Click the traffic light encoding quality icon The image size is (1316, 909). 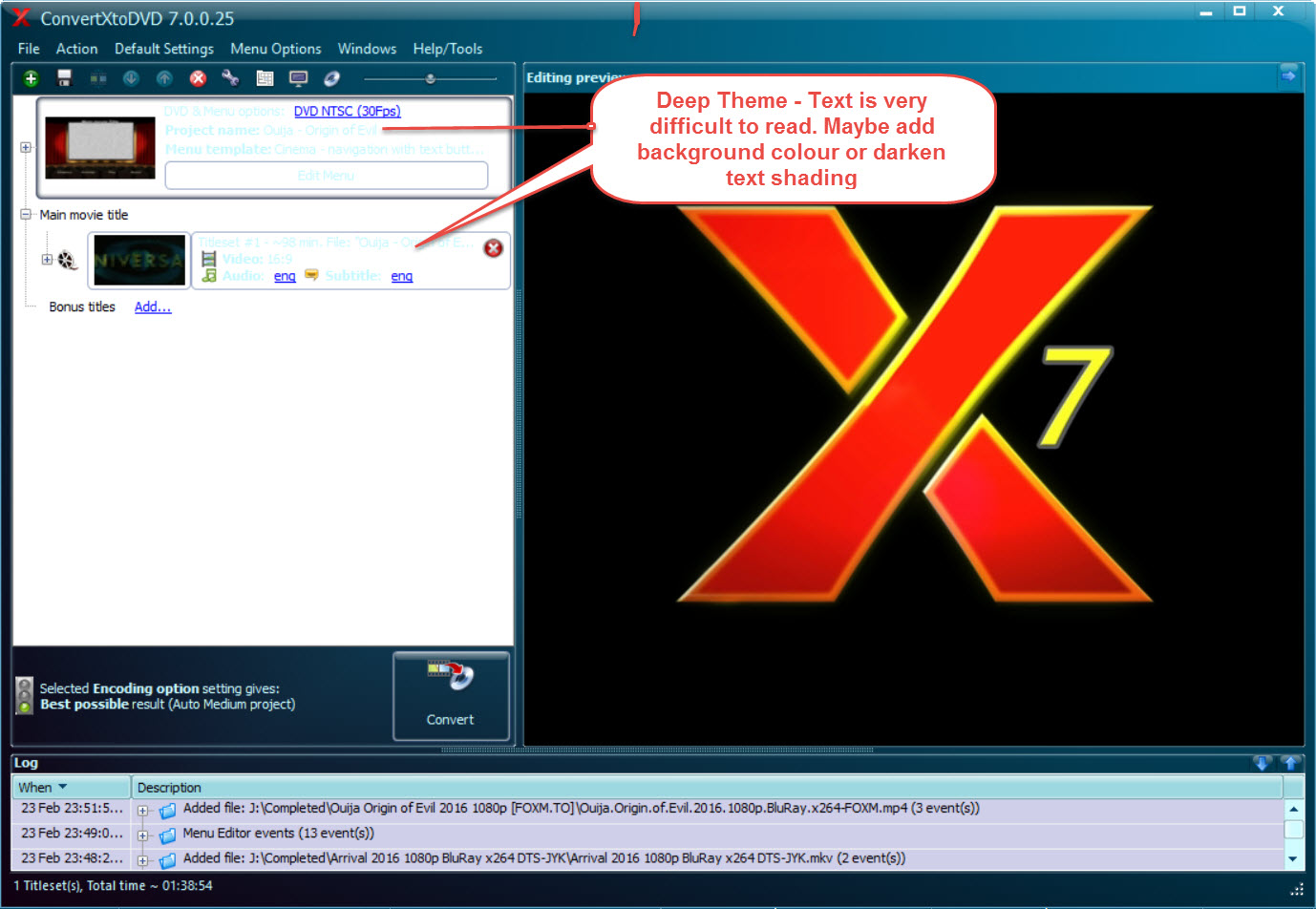pos(25,696)
